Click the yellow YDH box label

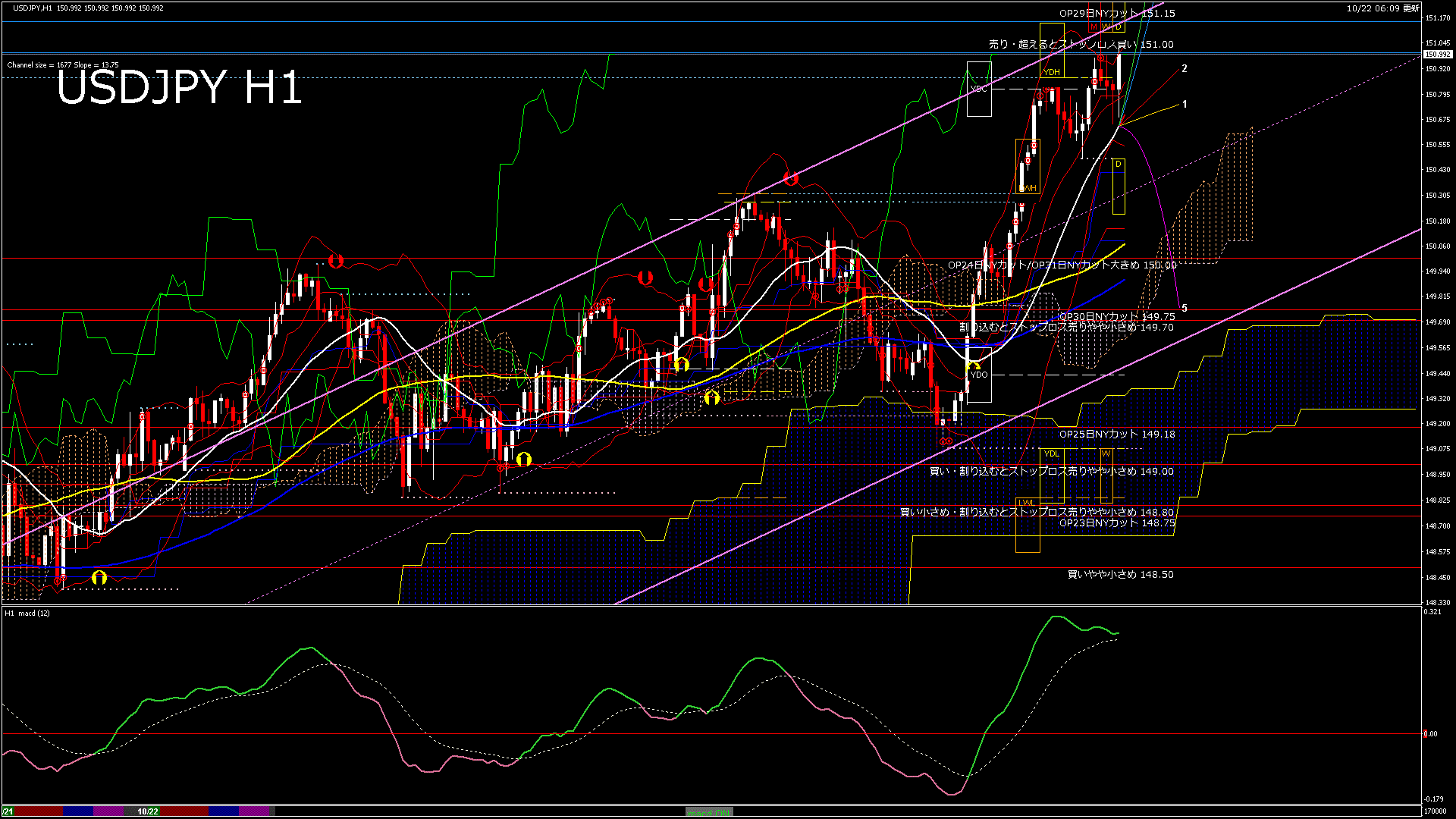(x=1052, y=73)
